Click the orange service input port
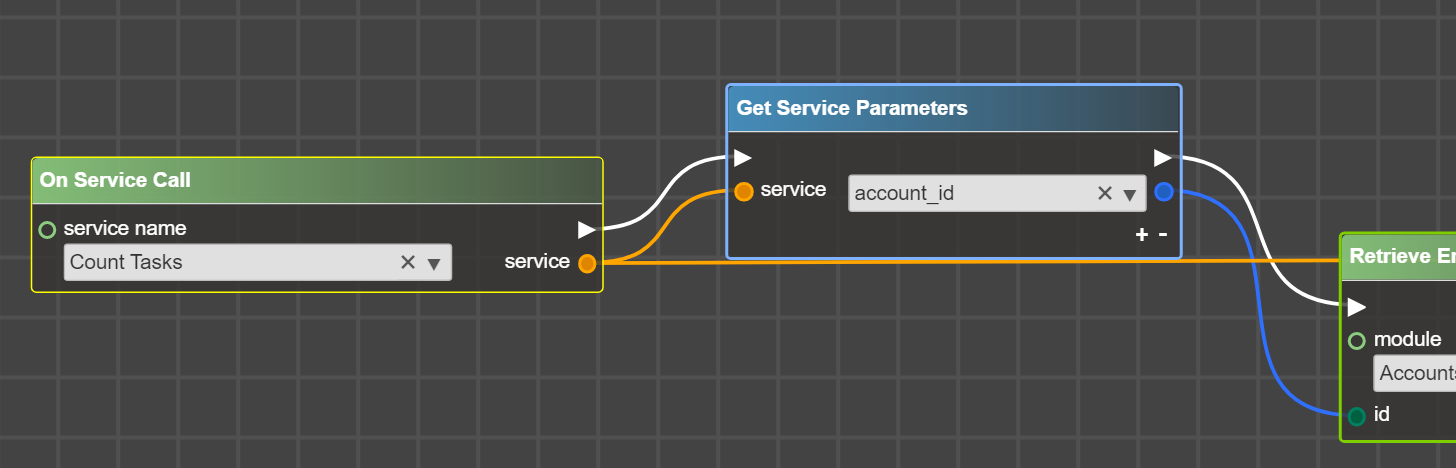1456x468 pixels. coord(743,192)
